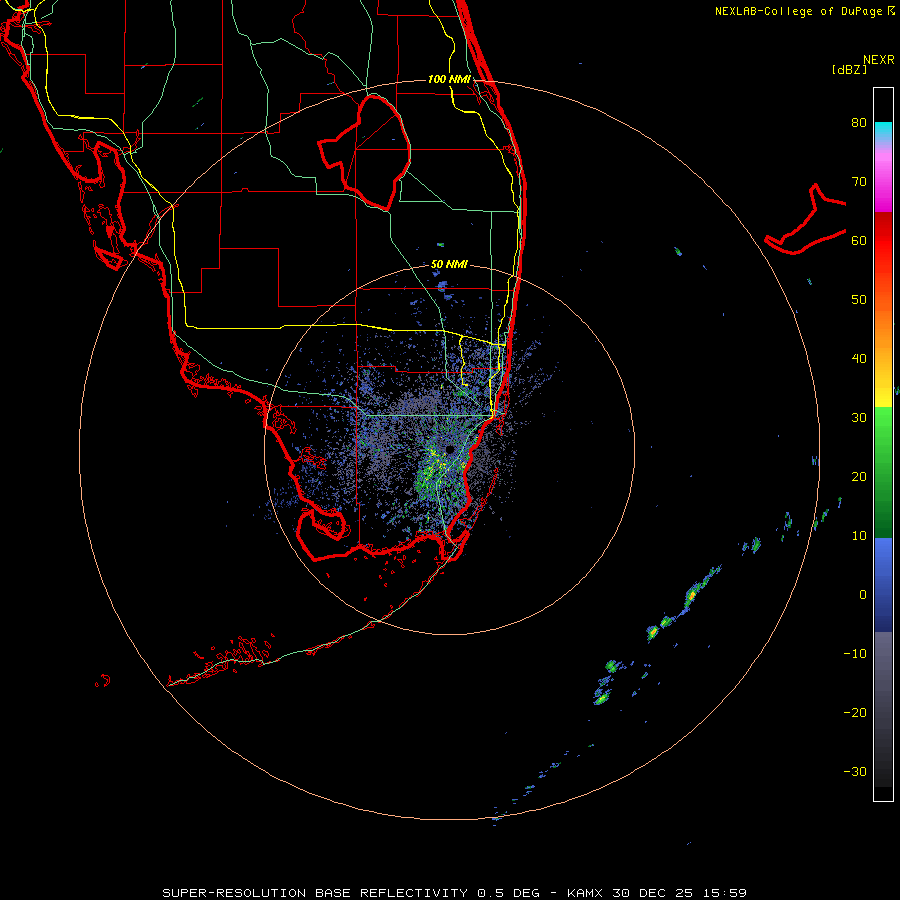The image size is (900, 900).
Task: Click the -20 dBZ scale value
Action: point(855,712)
